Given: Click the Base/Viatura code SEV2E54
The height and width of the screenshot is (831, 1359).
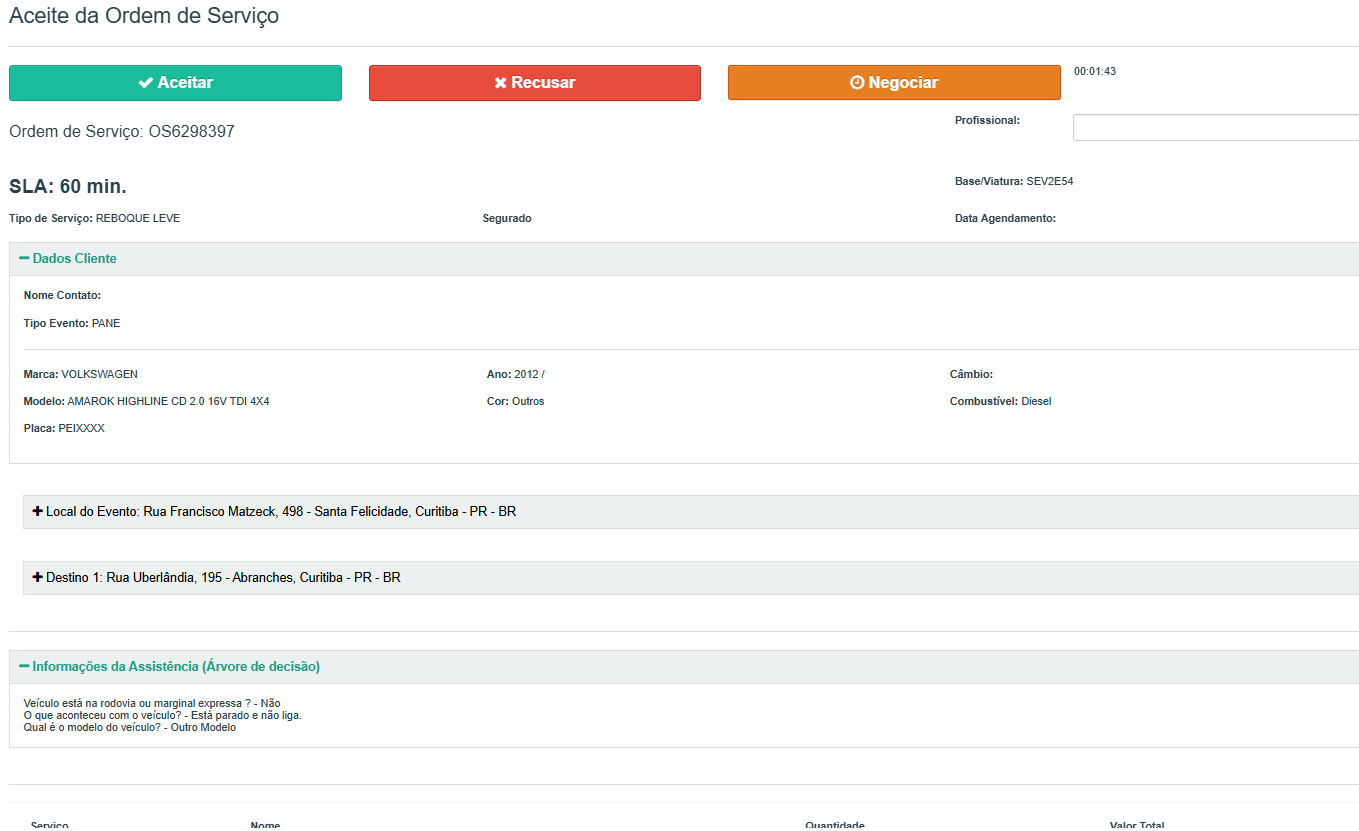Looking at the screenshot, I should coord(1049,182).
